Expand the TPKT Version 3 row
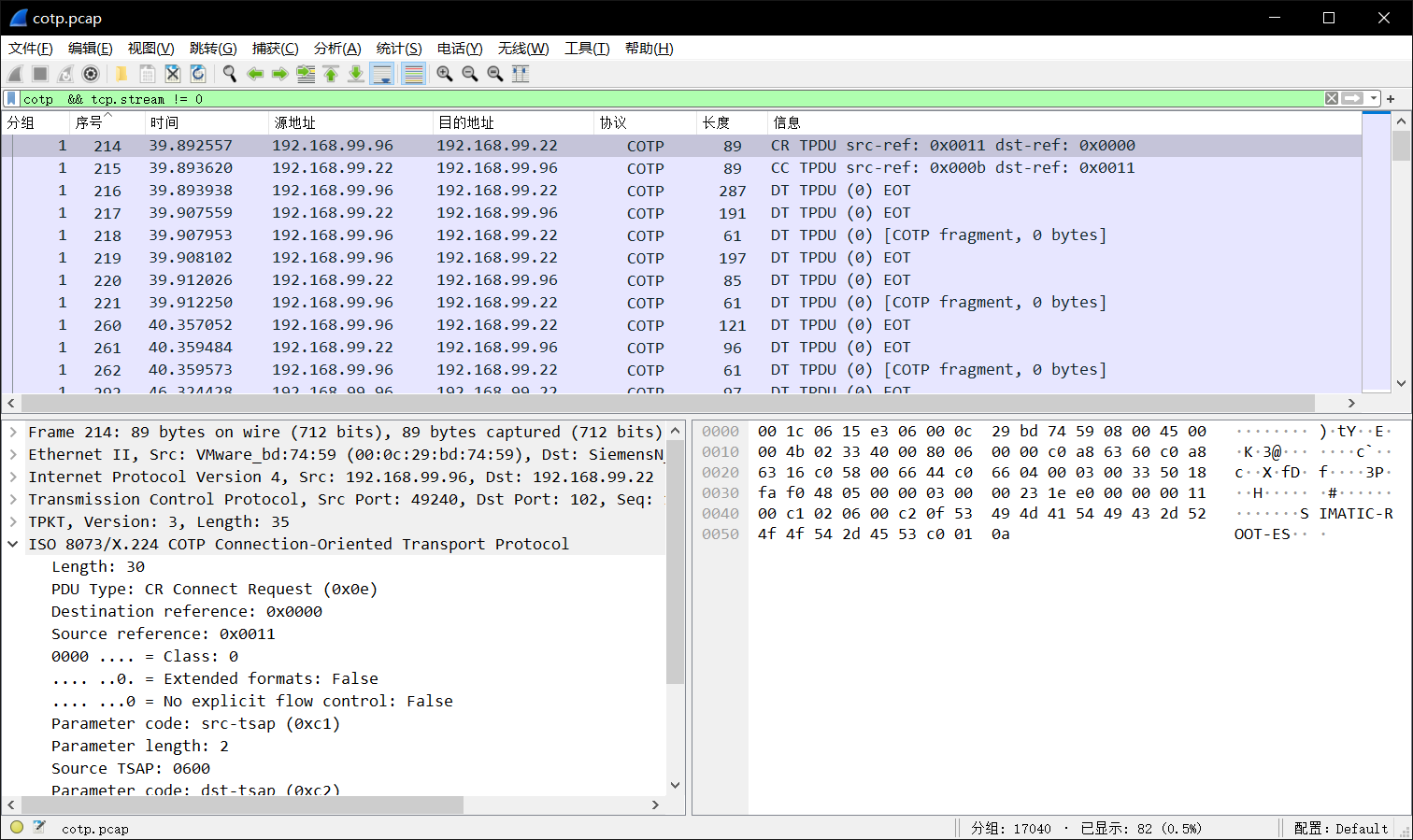Screen dimensions: 1413x840 [13, 521]
